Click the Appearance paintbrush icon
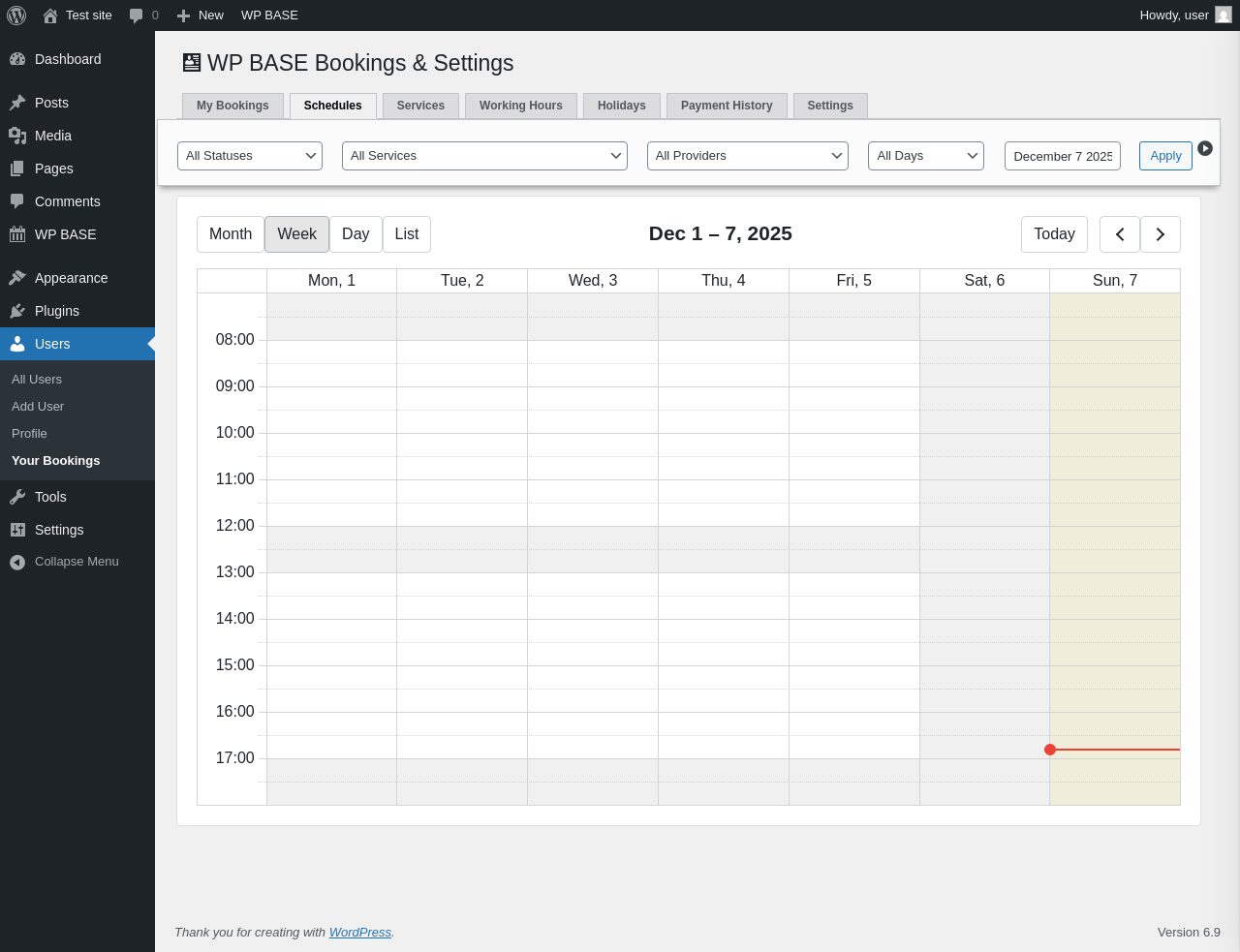1240x952 pixels. click(17, 278)
